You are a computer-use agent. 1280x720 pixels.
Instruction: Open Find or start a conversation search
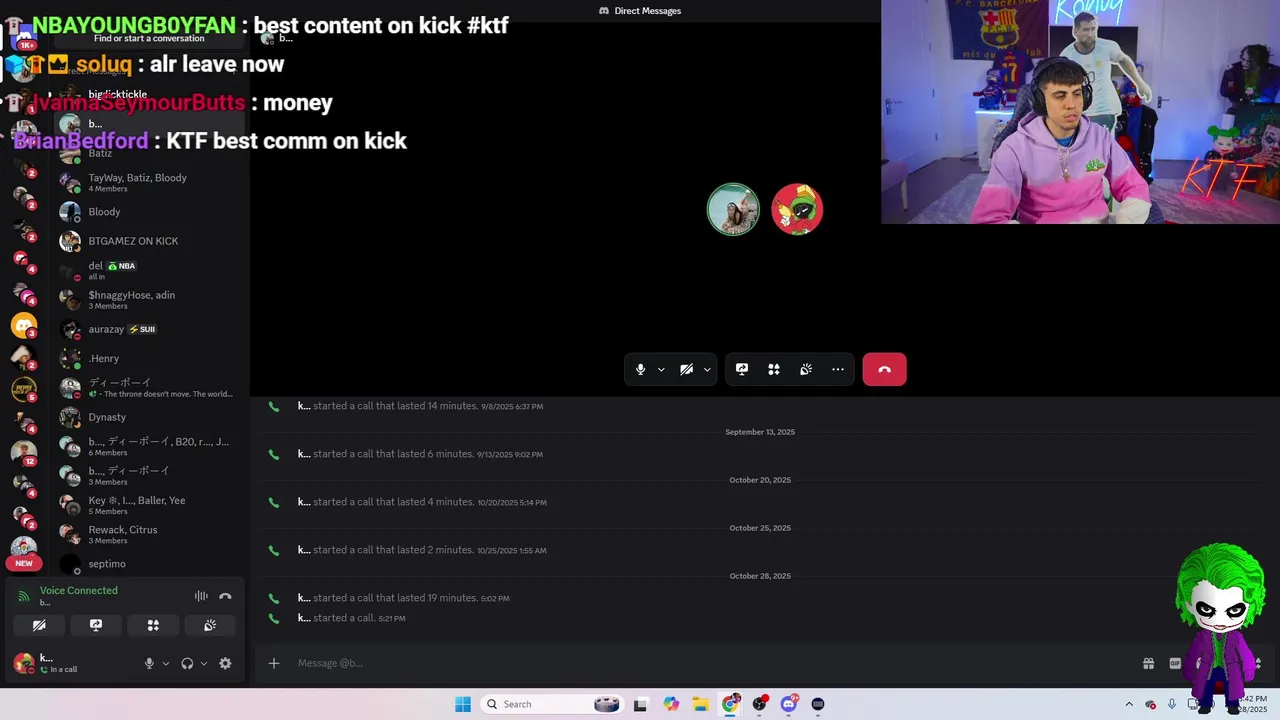coord(149,38)
